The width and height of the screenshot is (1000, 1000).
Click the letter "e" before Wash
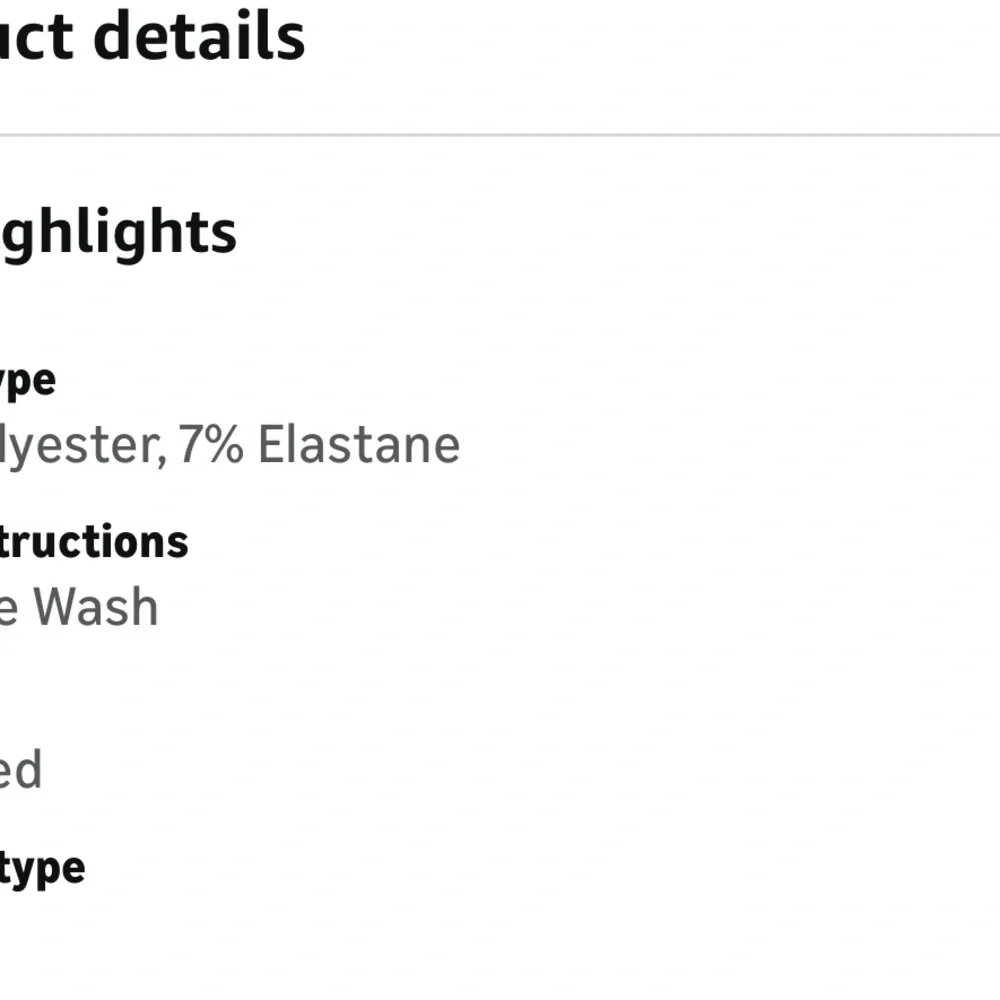[8, 607]
